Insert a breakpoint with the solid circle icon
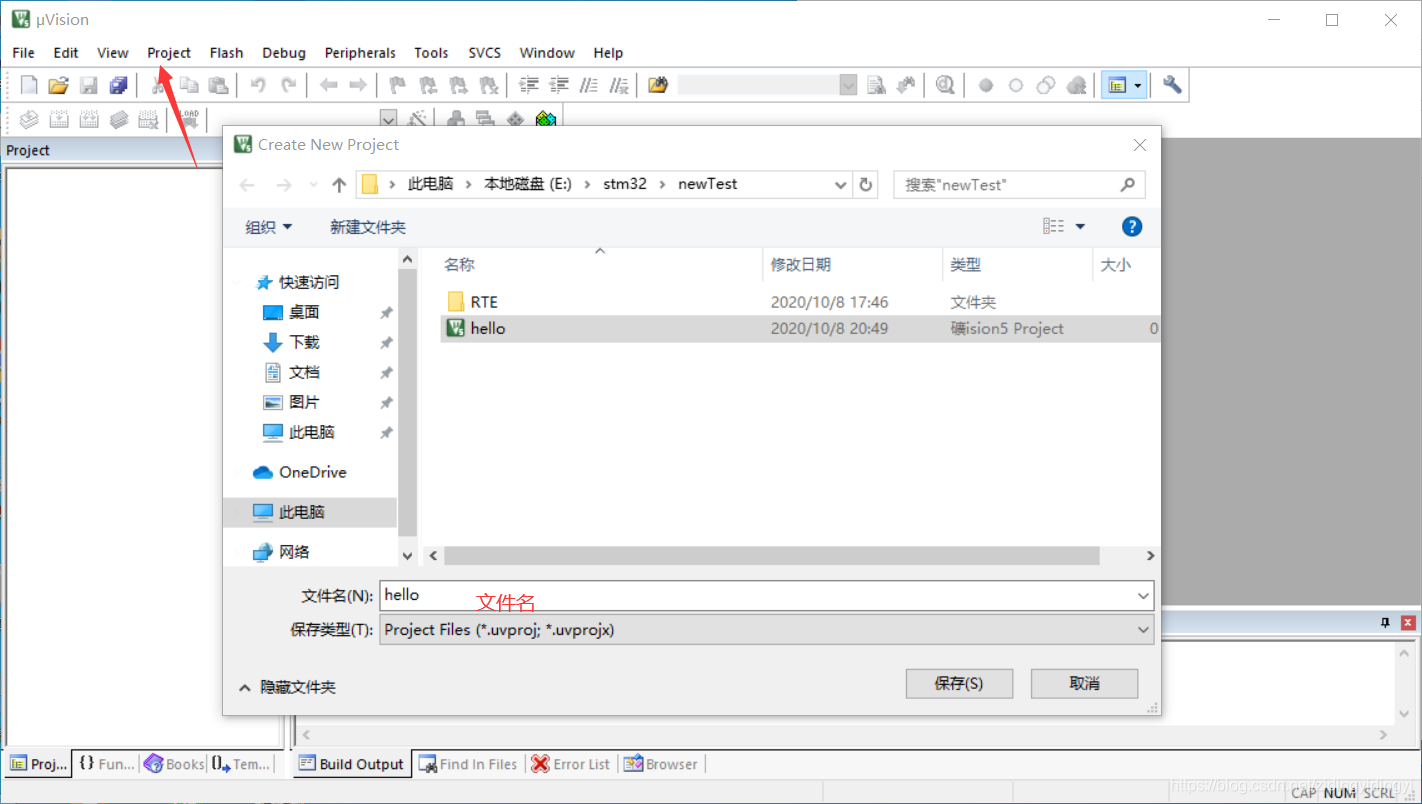Image resolution: width=1422 pixels, height=804 pixels. pyautogui.click(x=986, y=85)
